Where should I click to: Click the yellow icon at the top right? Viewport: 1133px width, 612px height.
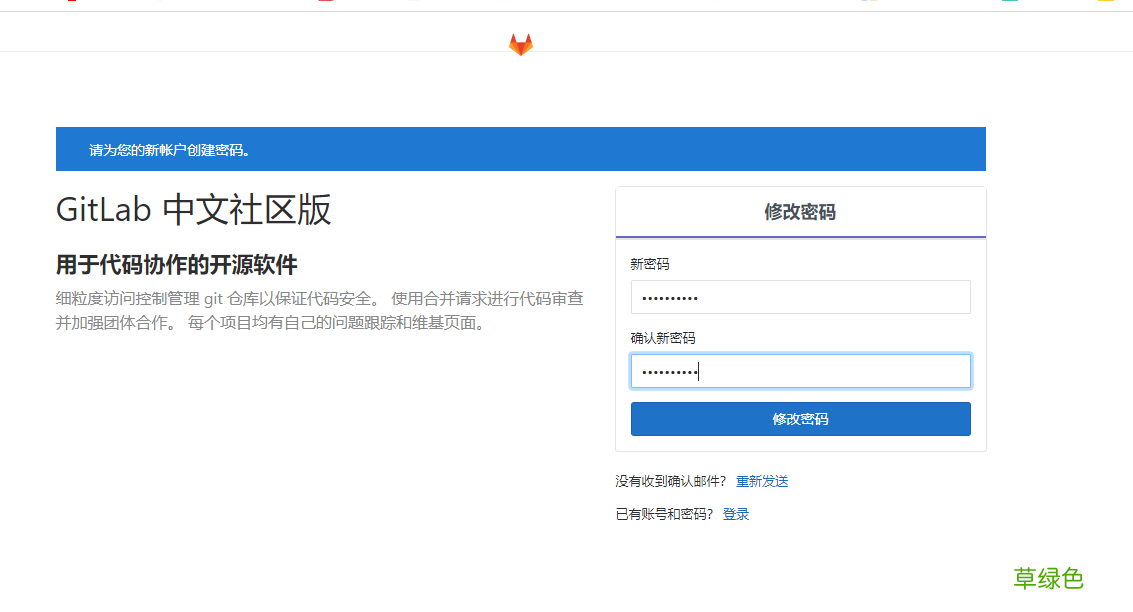click(x=1106, y=4)
